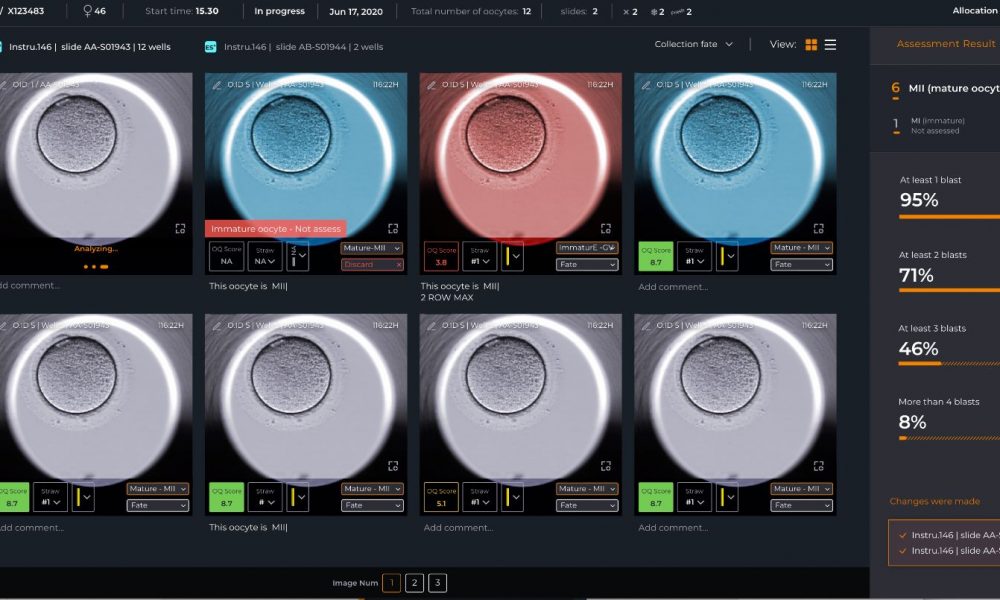Image resolution: width=1000 pixels, height=600 pixels.
Task: Switch to grid view layout
Action: coord(811,45)
